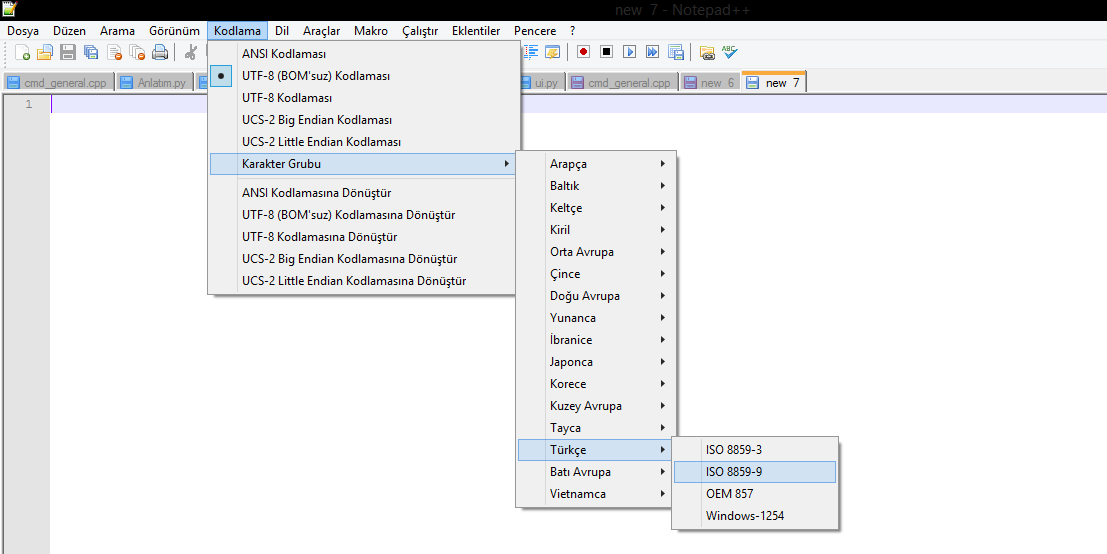Expand the Doğu Avrupa submenu
Viewport: 1107px width, 554px height.
596,296
